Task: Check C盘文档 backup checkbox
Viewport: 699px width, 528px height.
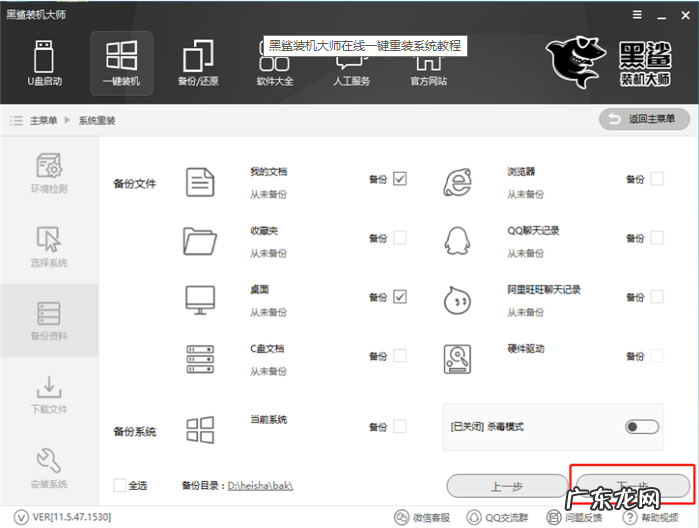Action: tap(400, 355)
